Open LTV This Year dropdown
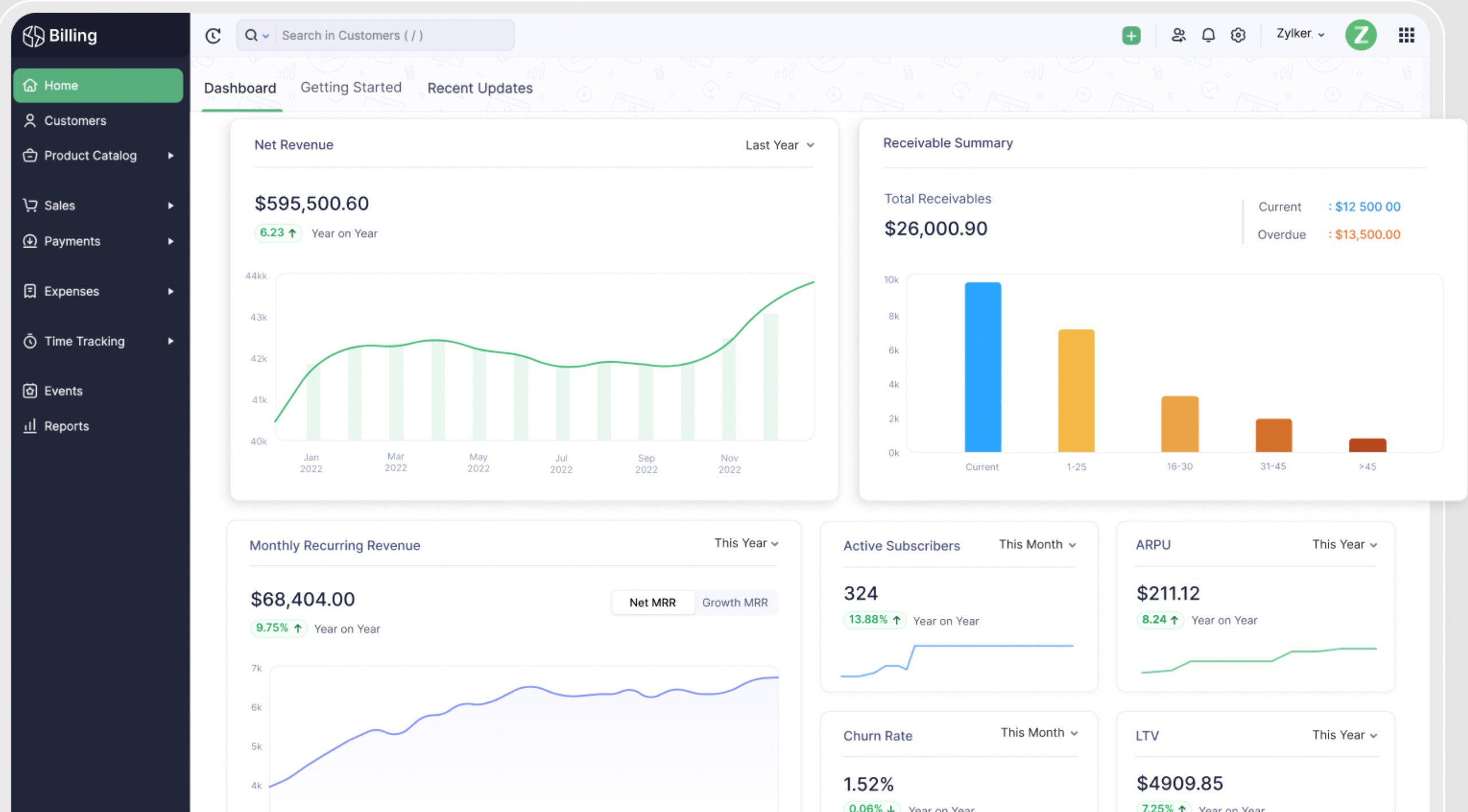 pyautogui.click(x=1345, y=735)
